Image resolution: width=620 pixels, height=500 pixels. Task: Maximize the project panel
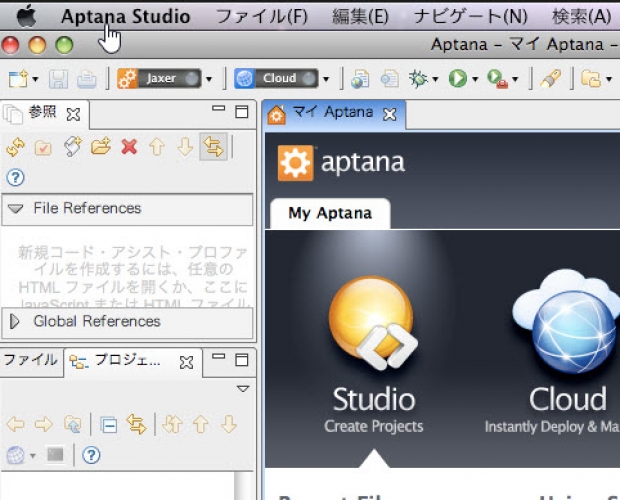[242, 360]
